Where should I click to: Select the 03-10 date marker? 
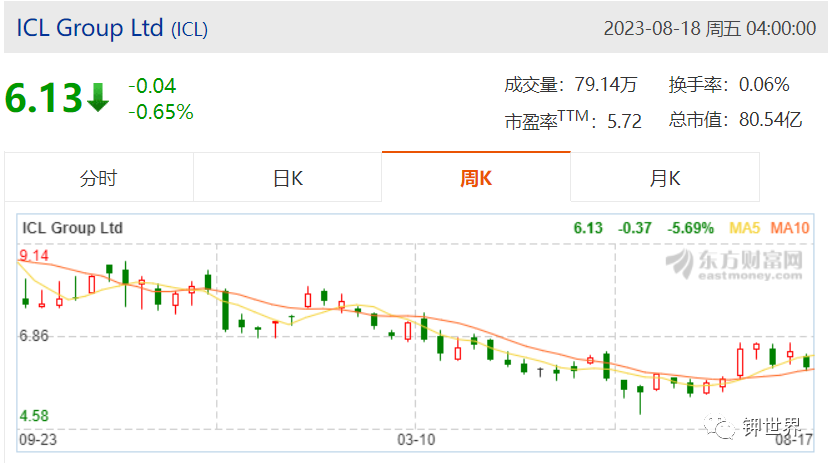click(416, 440)
